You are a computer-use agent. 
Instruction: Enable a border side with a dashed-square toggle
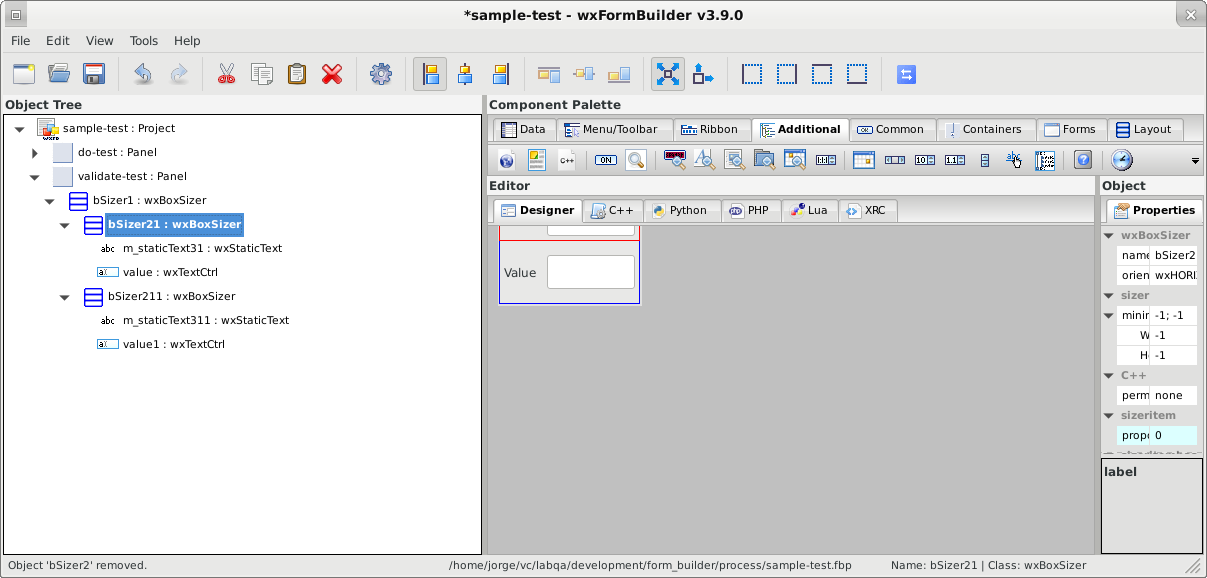point(752,74)
